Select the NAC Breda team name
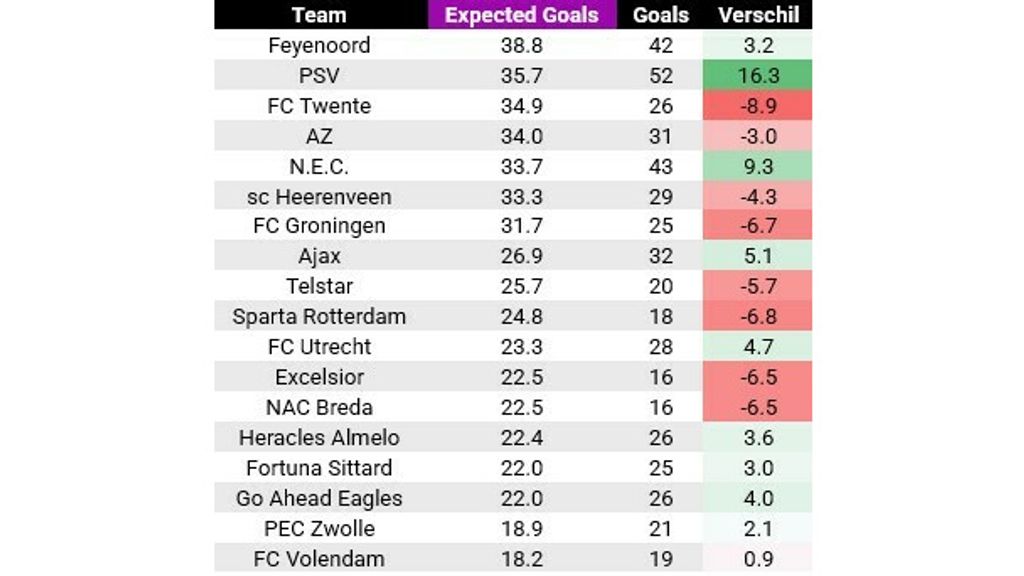This screenshot has height=576, width=1024. tap(319, 407)
